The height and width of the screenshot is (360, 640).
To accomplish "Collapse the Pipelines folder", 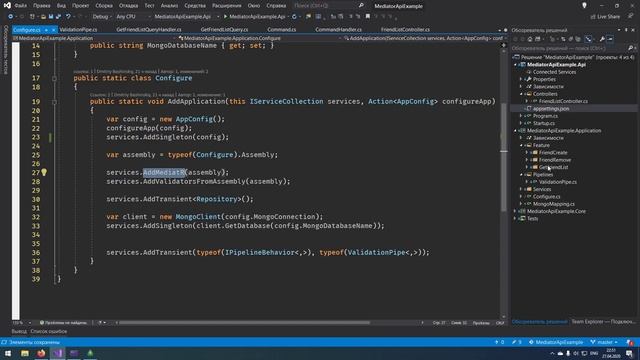I will click(521, 175).
